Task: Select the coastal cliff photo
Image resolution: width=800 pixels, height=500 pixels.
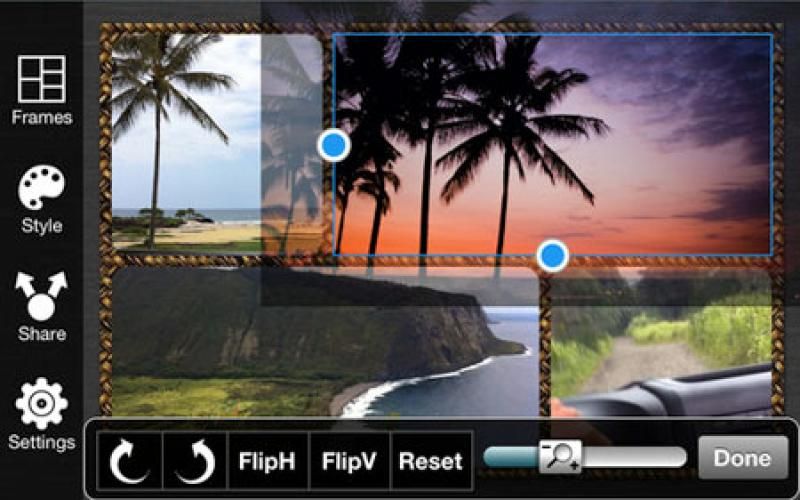Action: (325, 342)
